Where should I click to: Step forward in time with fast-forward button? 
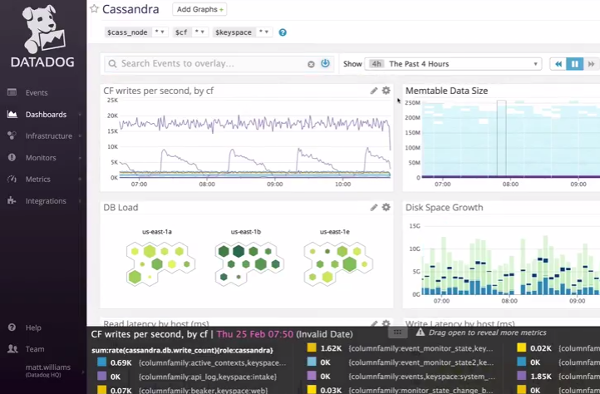[x=591, y=64]
